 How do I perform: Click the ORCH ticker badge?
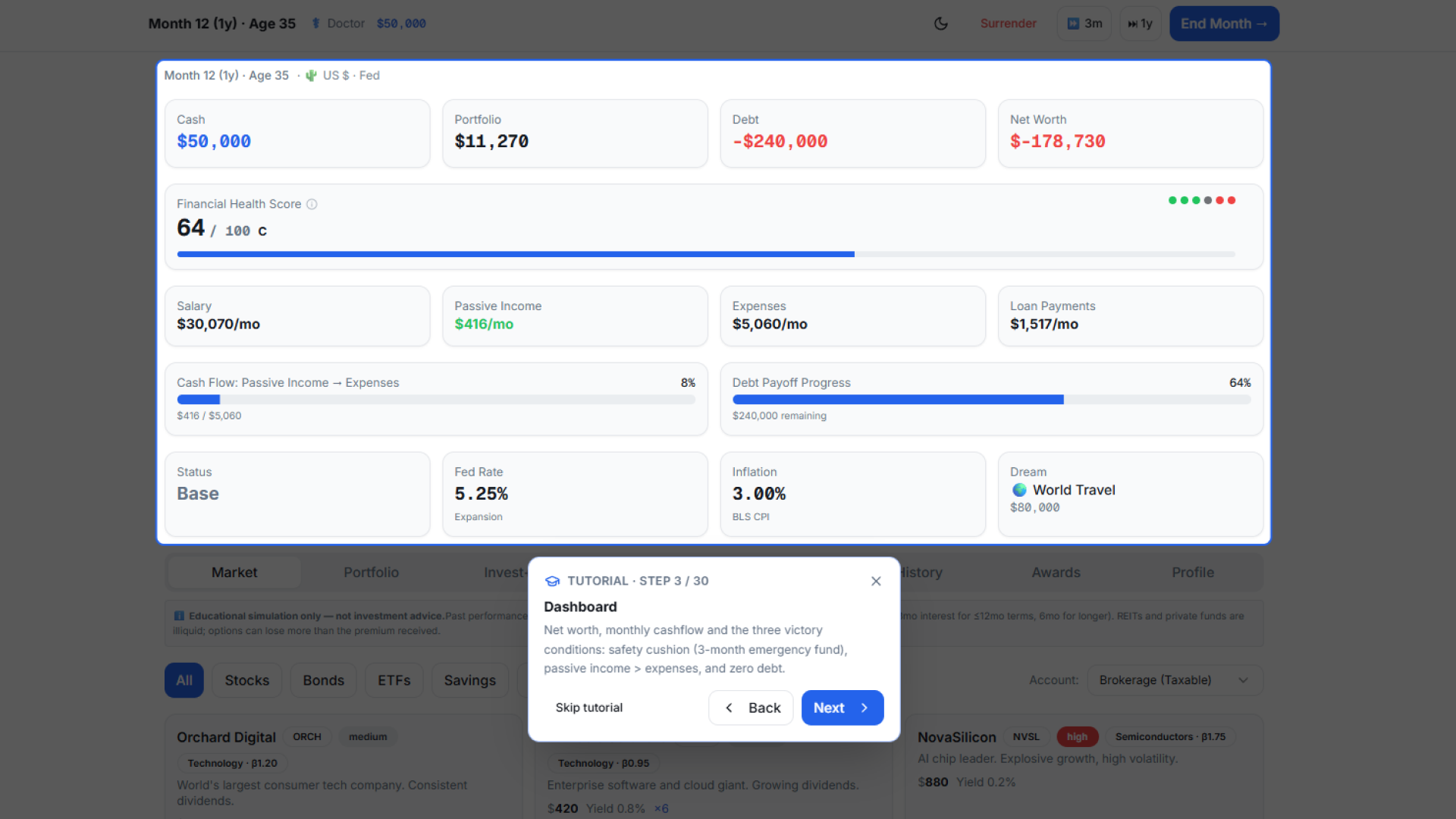tap(307, 737)
